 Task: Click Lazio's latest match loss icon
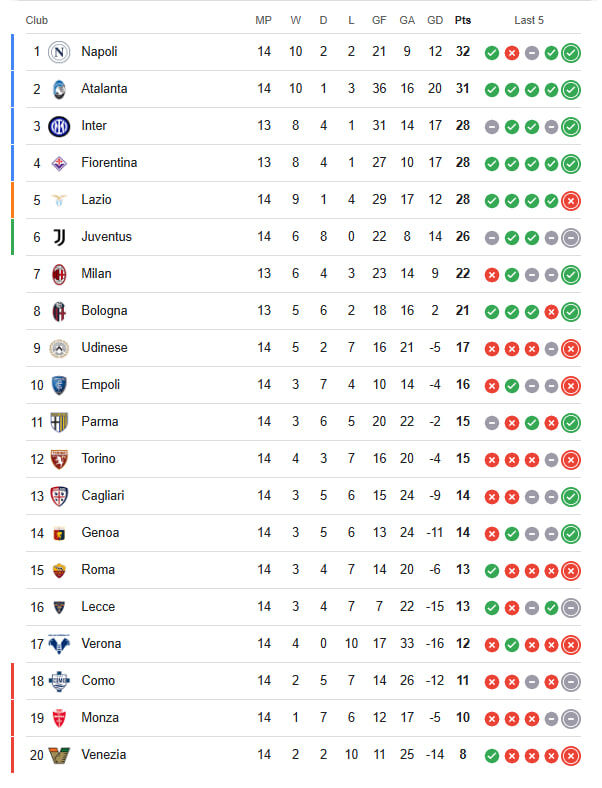(x=570, y=201)
